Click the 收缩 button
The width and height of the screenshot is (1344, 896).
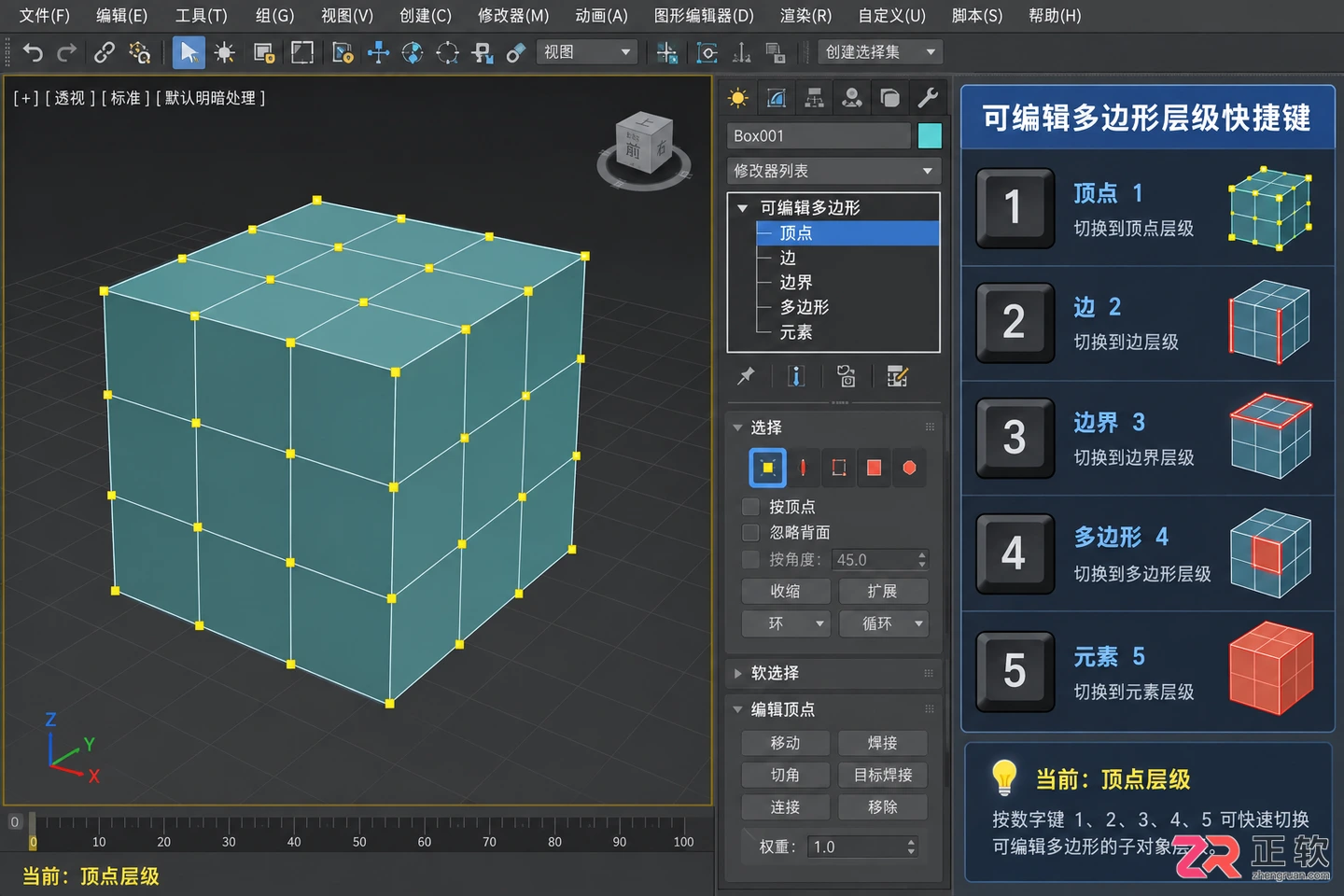786,592
